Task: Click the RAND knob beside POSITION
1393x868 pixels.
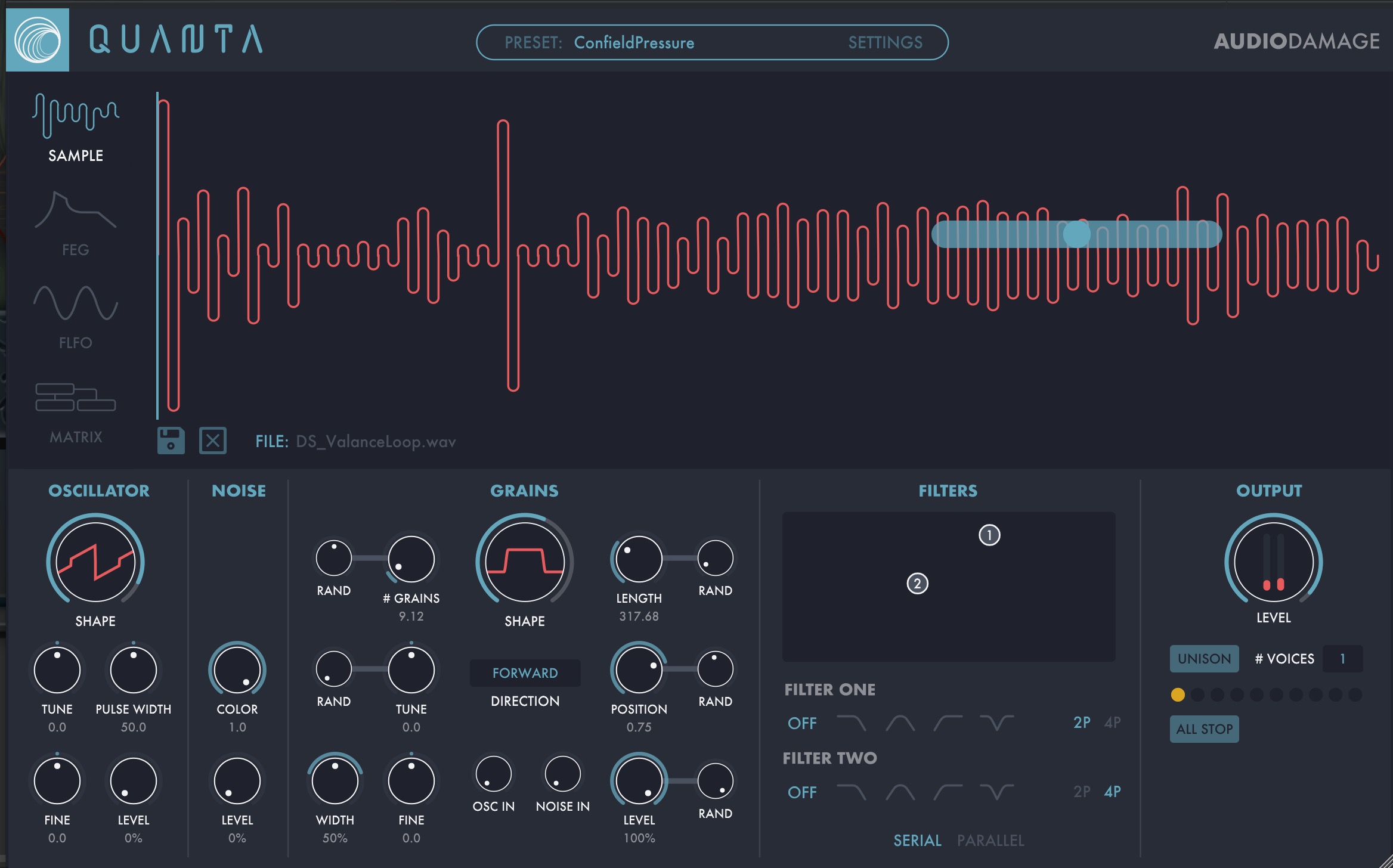Action: click(715, 669)
